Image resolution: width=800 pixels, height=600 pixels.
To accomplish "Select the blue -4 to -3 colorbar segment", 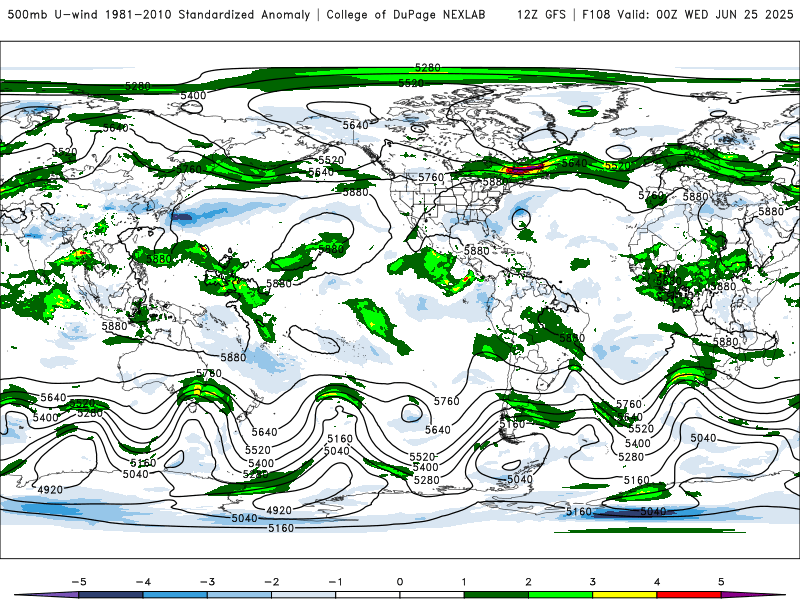I will 175,595.
